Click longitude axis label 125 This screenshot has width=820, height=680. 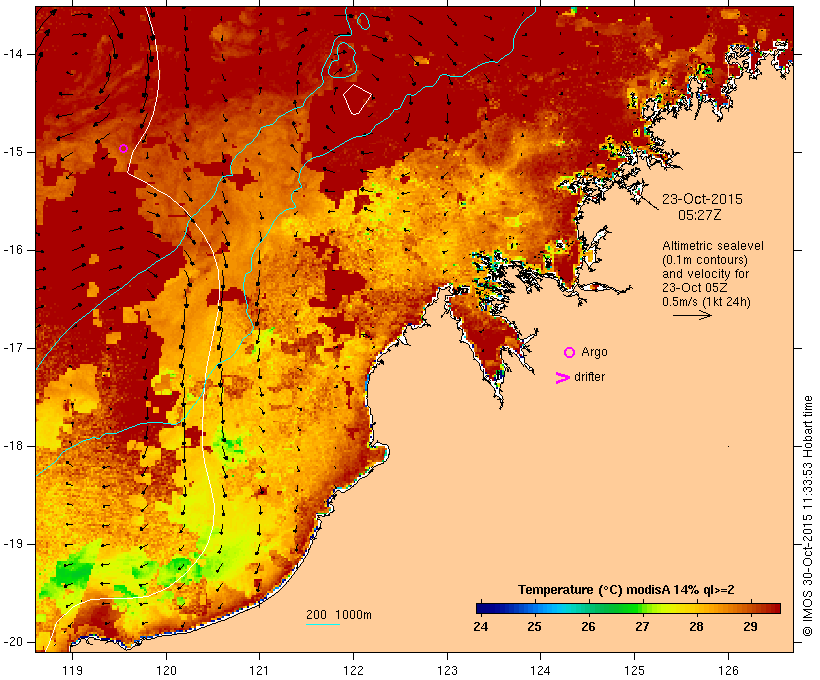tap(634, 670)
